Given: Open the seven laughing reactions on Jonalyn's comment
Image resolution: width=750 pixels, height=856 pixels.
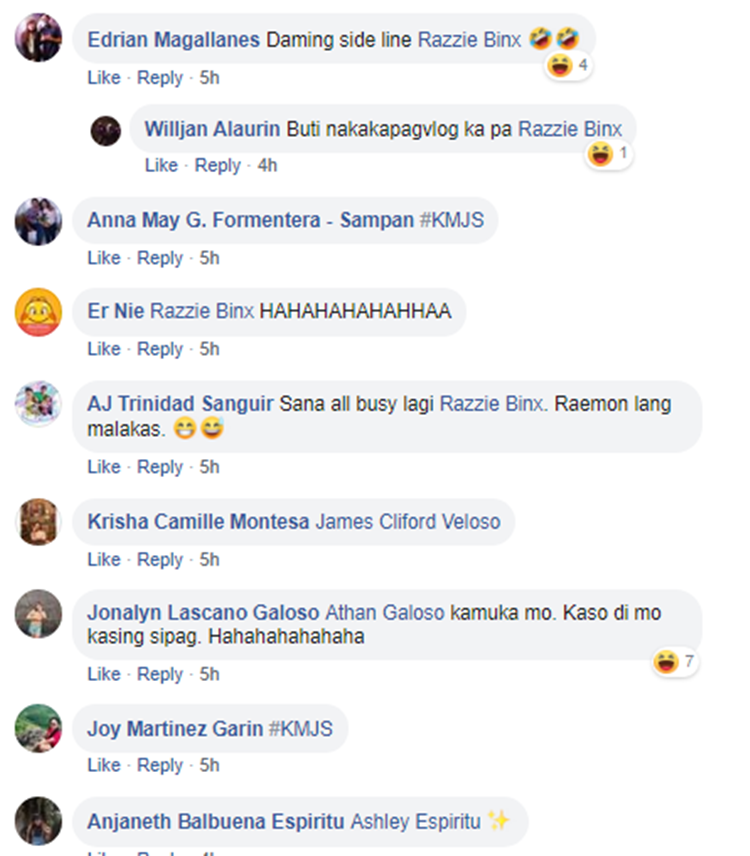Looking at the screenshot, I should pos(676,662).
